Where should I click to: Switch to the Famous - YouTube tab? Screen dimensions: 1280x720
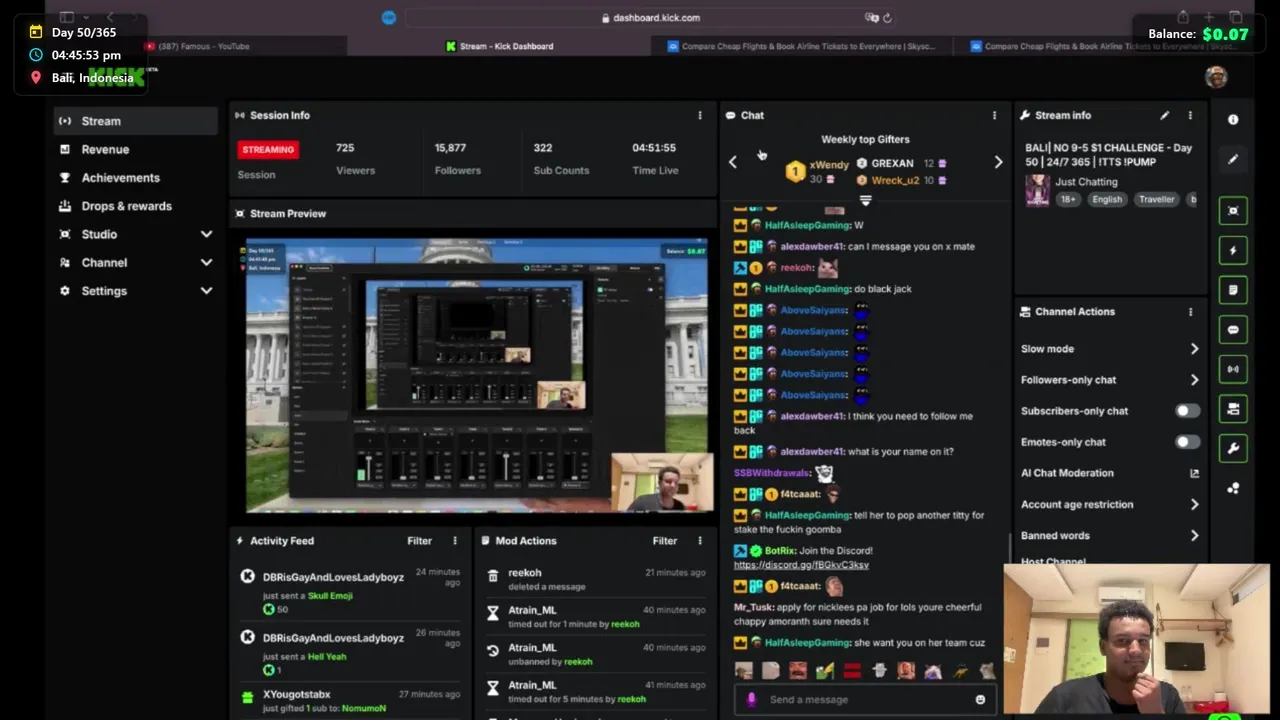click(203, 46)
